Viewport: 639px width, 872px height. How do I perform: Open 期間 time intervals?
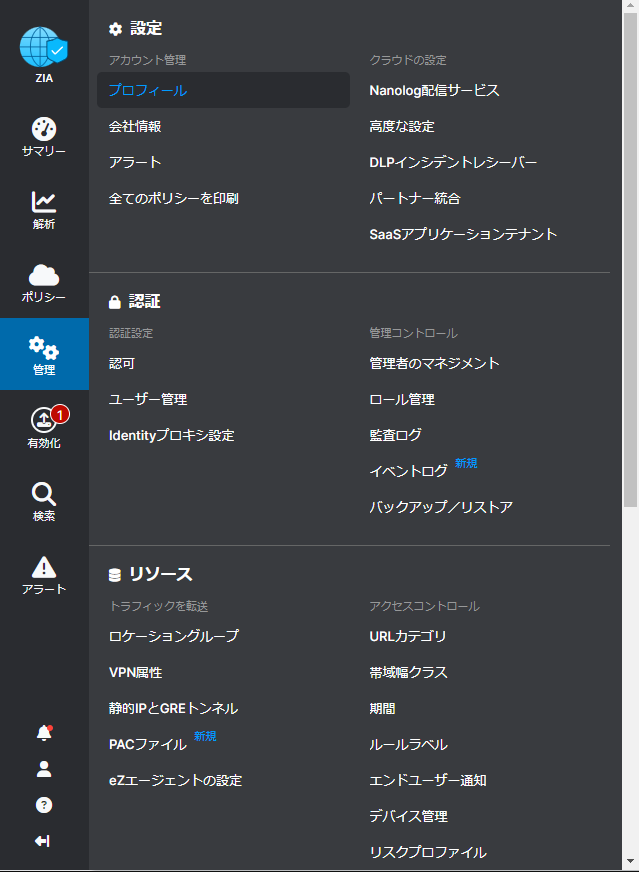(382, 708)
